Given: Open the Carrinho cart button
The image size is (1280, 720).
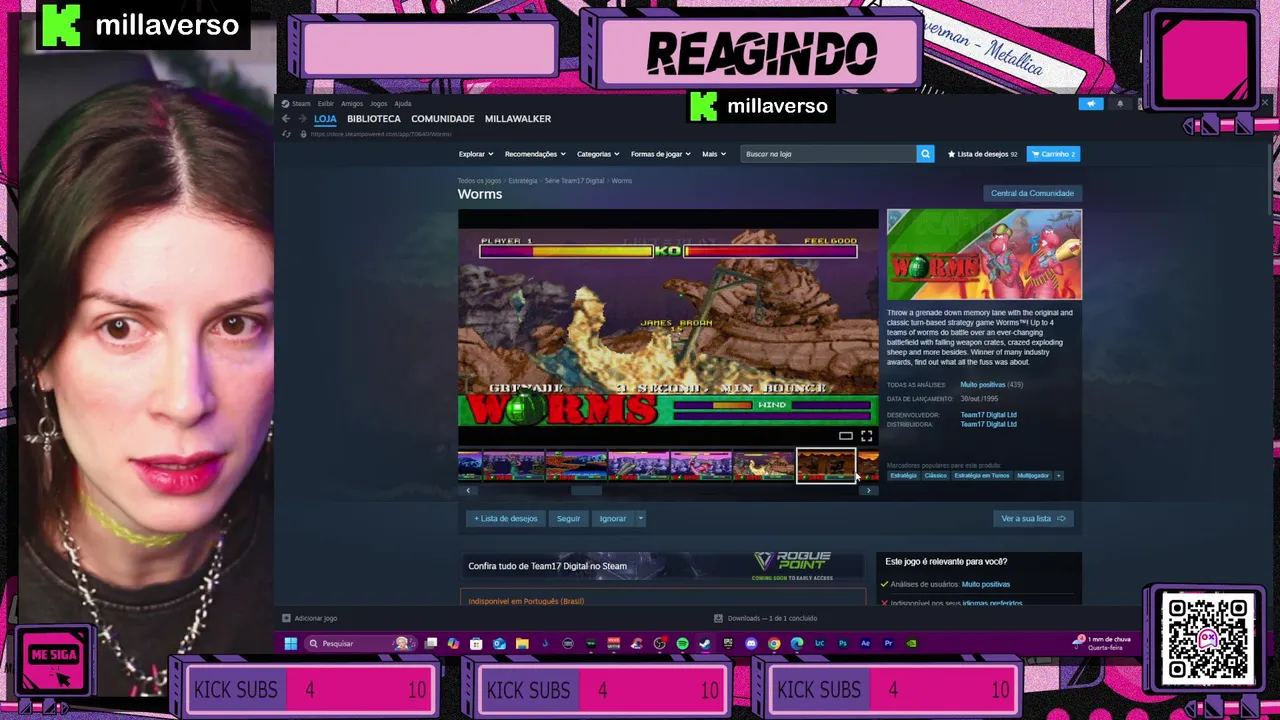Looking at the screenshot, I should point(1053,154).
